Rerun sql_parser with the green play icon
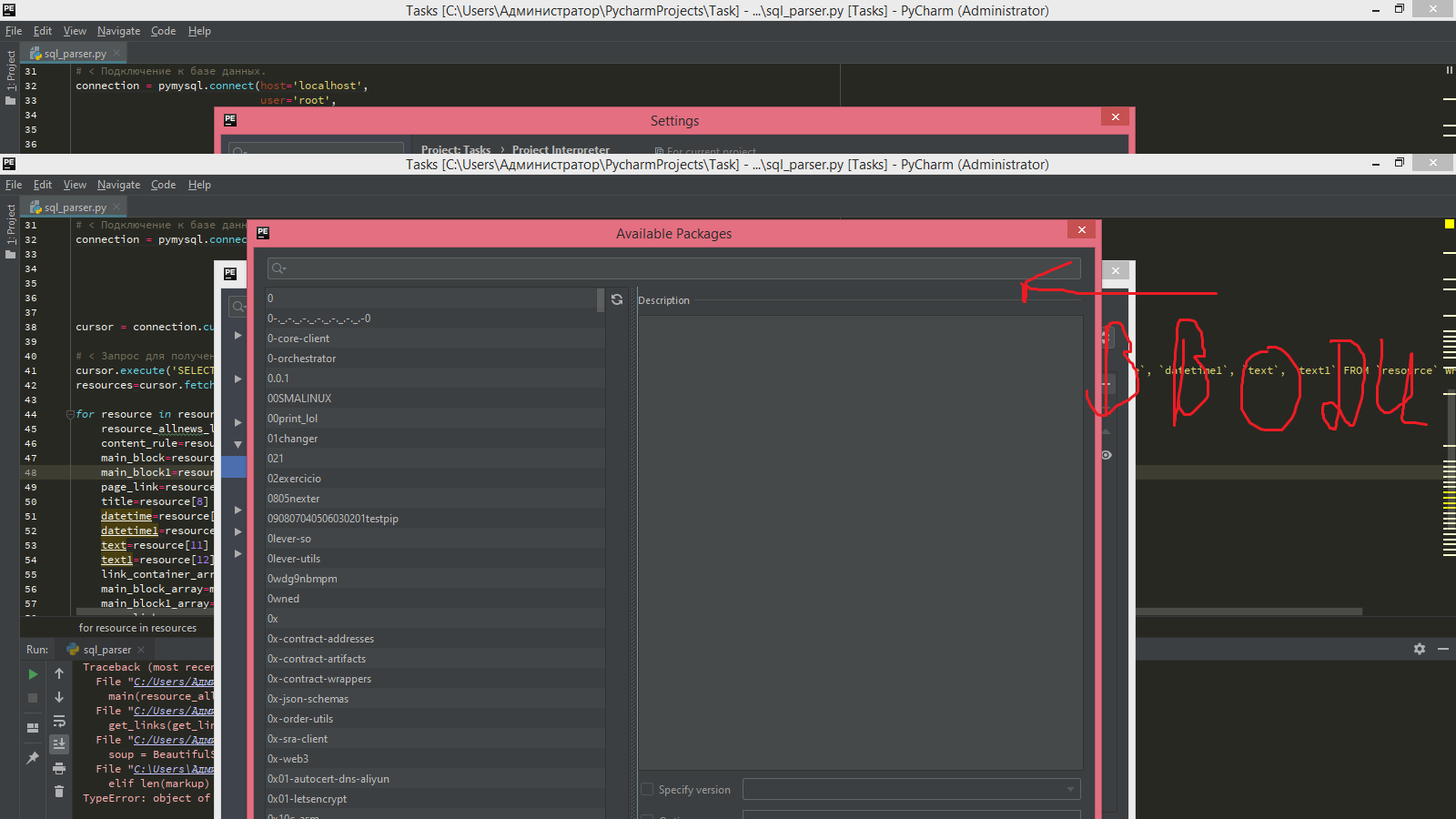The image size is (1456, 819). (33, 674)
